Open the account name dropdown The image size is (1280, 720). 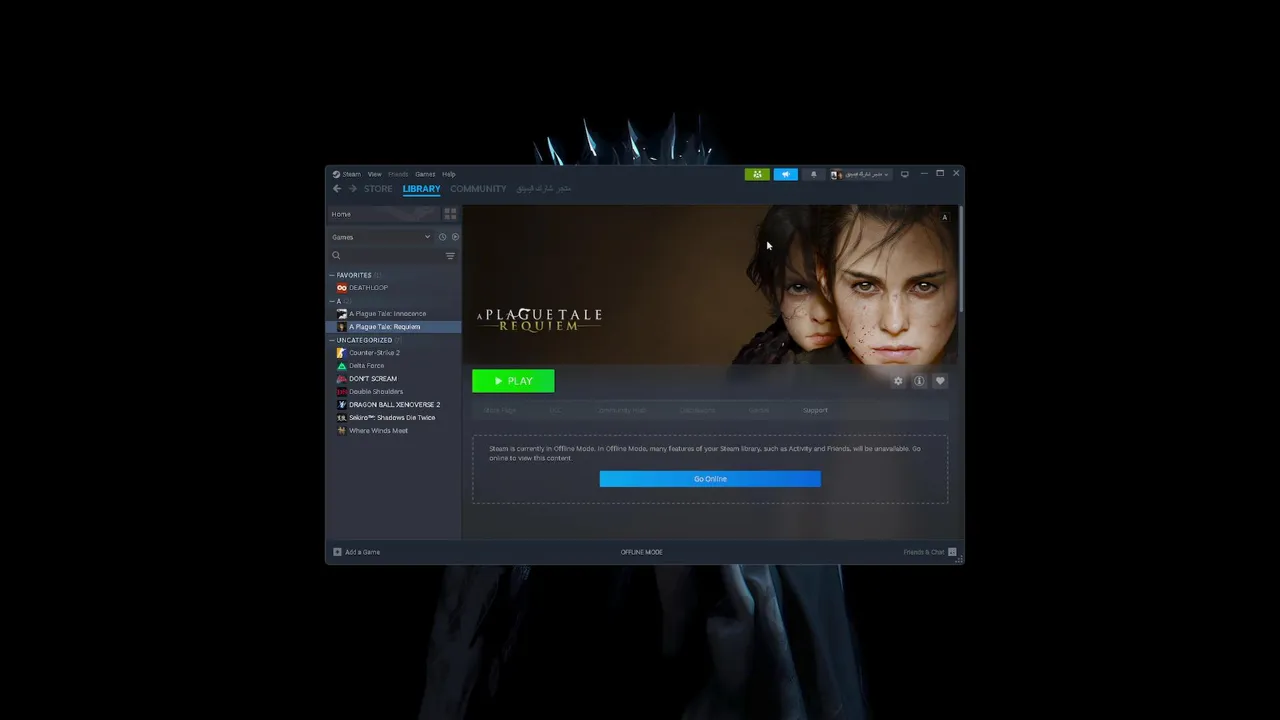pos(860,174)
